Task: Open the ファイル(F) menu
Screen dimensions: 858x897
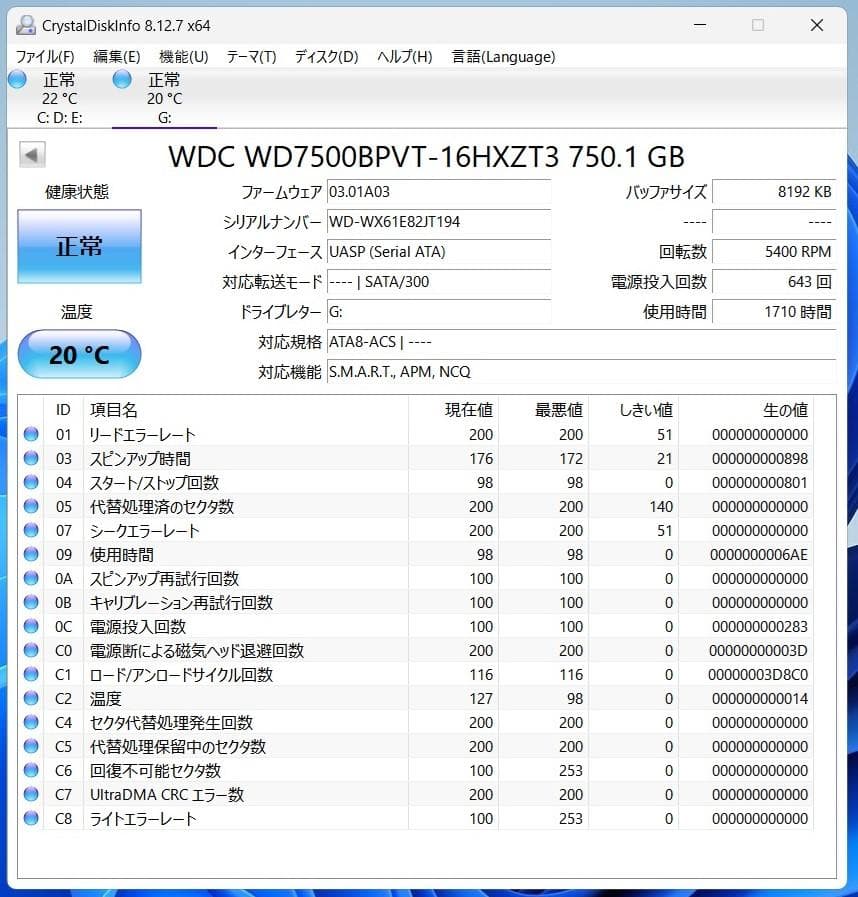Action: click(x=45, y=57)
